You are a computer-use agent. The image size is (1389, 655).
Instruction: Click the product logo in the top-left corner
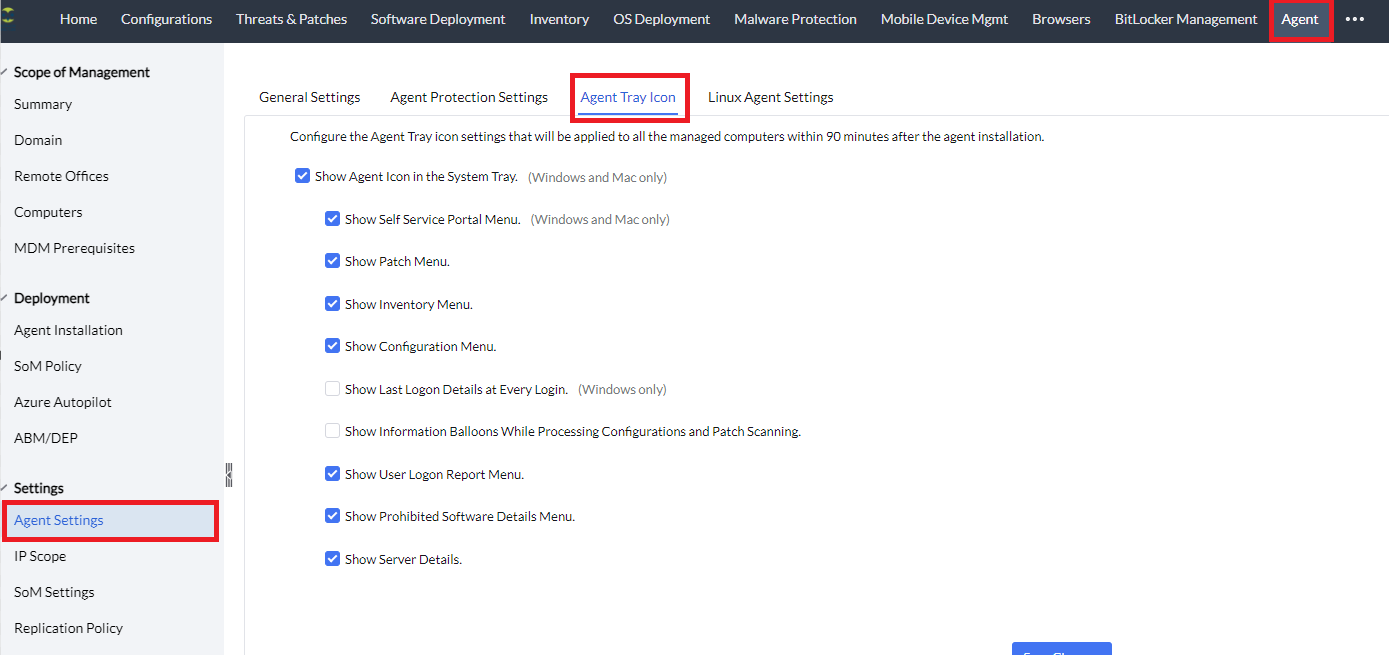(x=9, y=17)
